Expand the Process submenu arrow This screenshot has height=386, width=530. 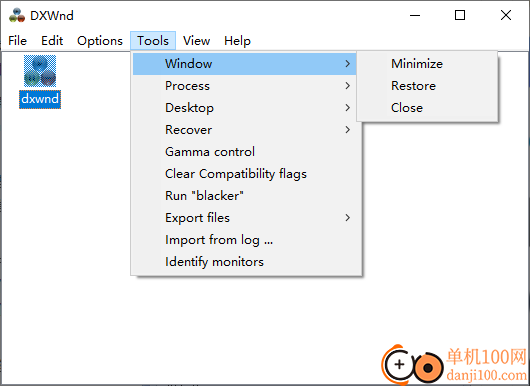[x=347, y=86]
